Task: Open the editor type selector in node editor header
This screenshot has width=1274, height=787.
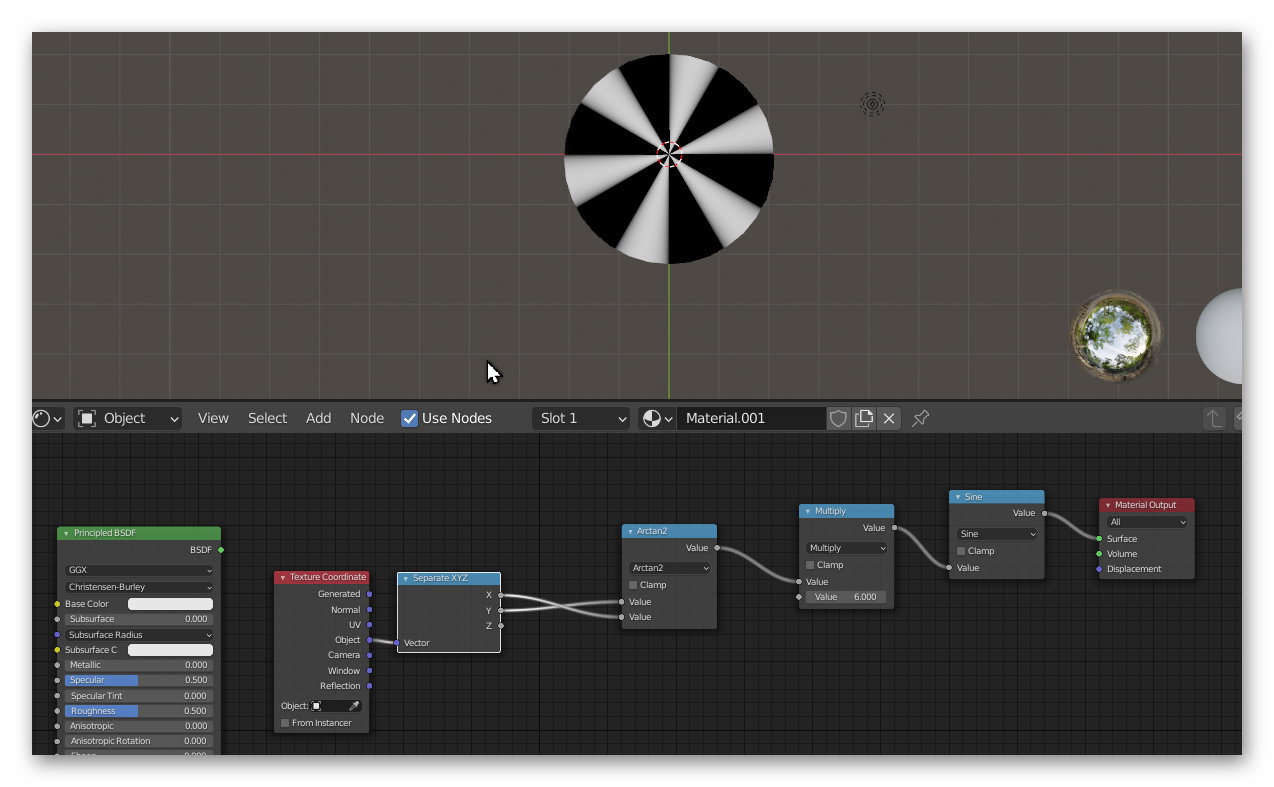Action: pos(47,418)
